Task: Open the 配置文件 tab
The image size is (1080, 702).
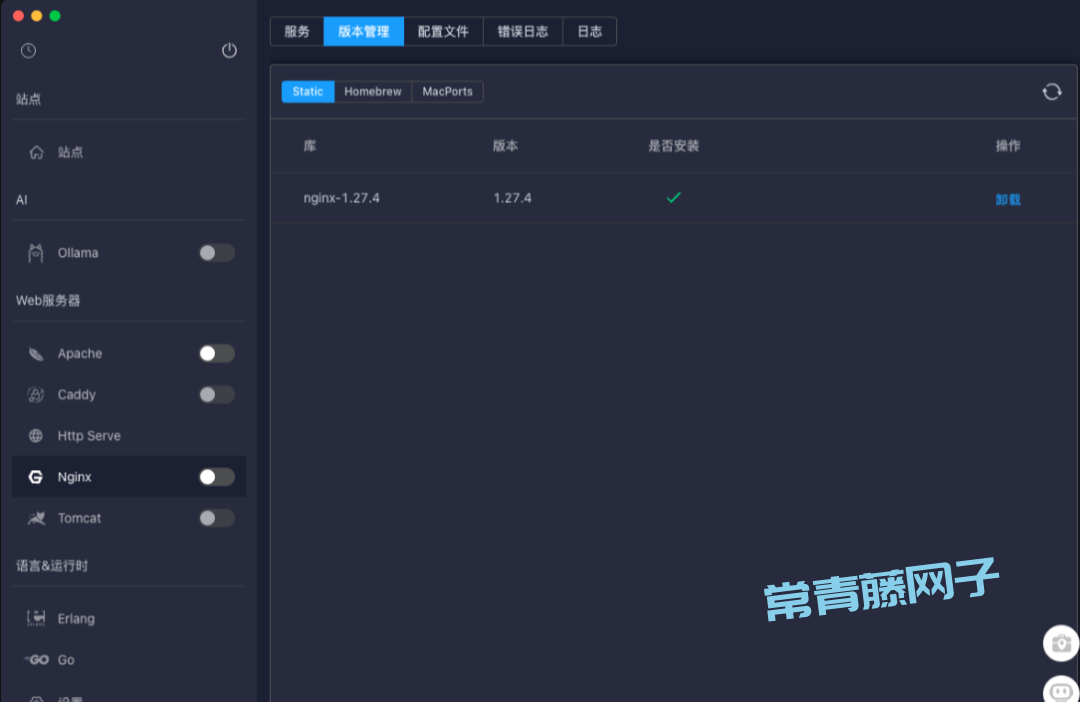Action: [444, 31]
